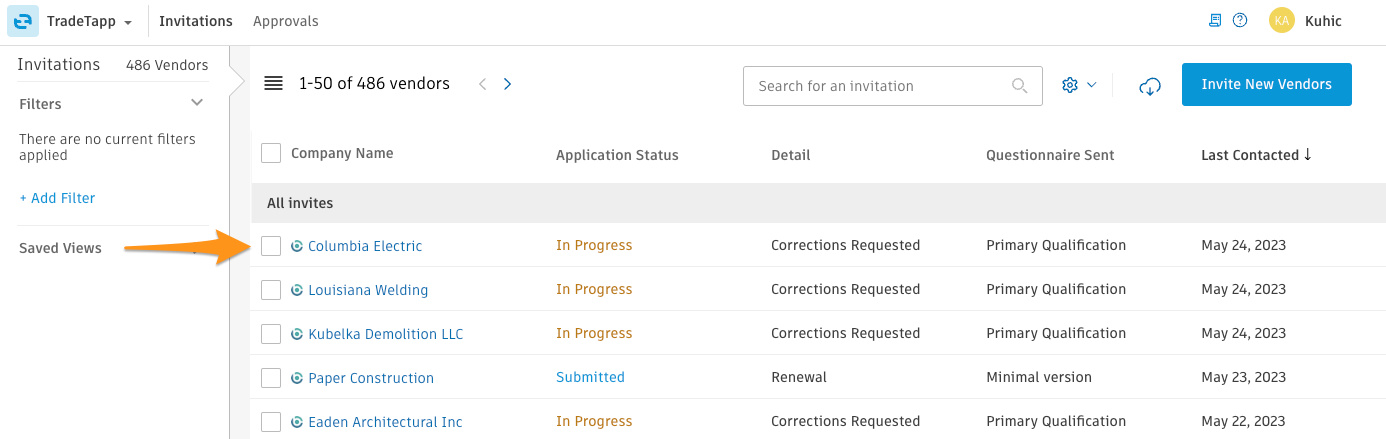Click the cloud download export icon
The image size is (1386, 439).
click(1150, 86)
